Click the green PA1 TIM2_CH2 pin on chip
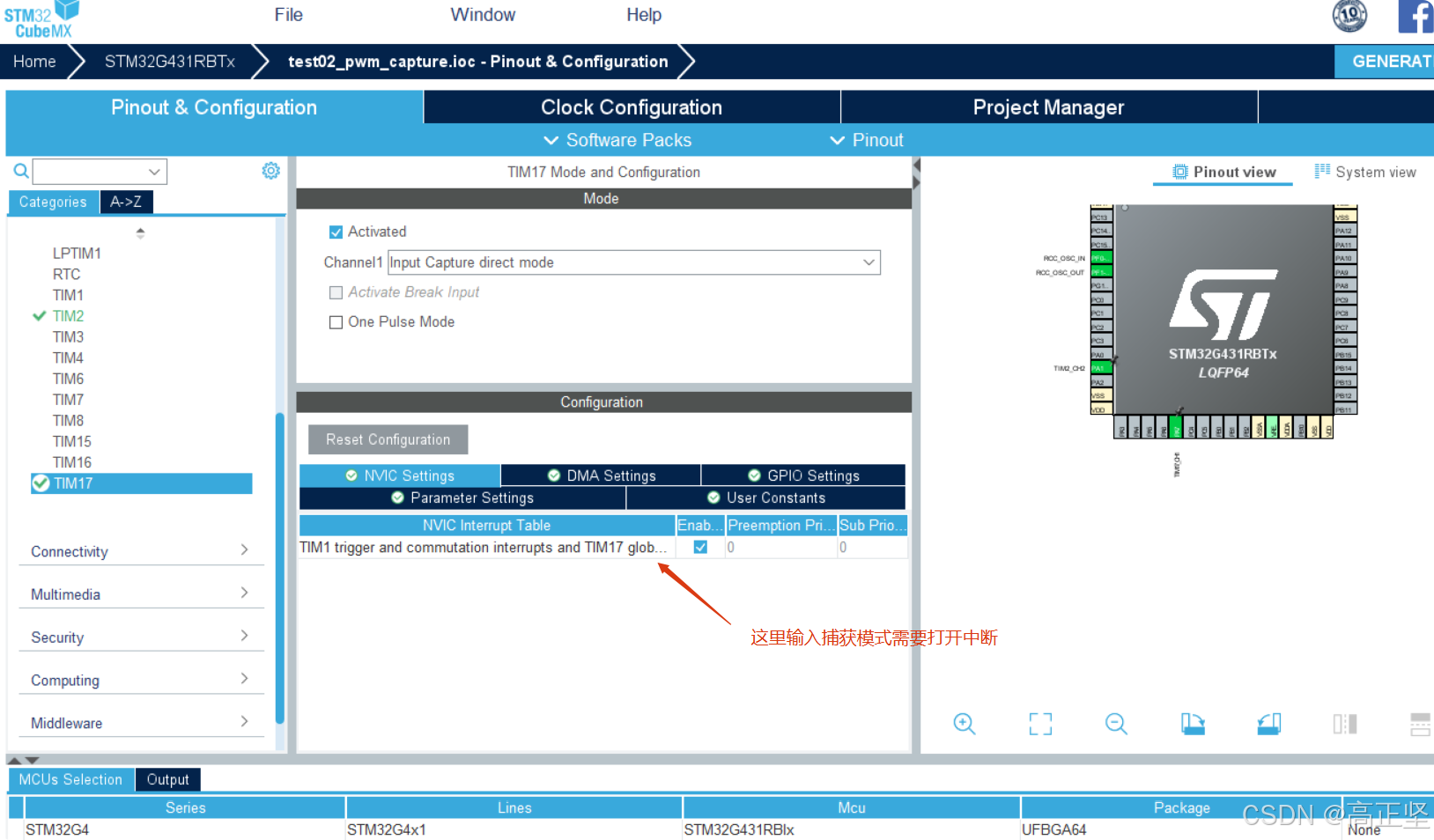The height and width of the screenshot is (840, 1434). pos(1101,368)
